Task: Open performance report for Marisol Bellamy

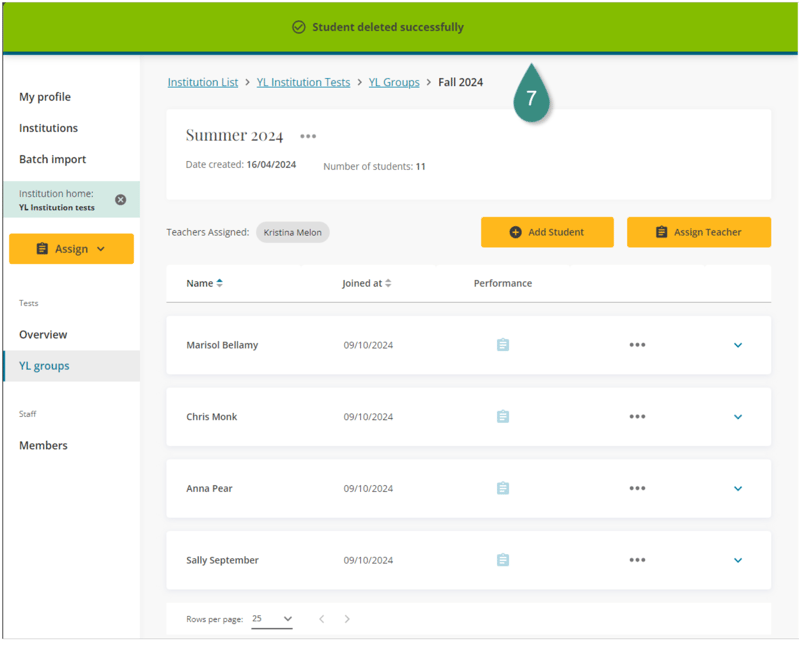Action: click(503, 345)
